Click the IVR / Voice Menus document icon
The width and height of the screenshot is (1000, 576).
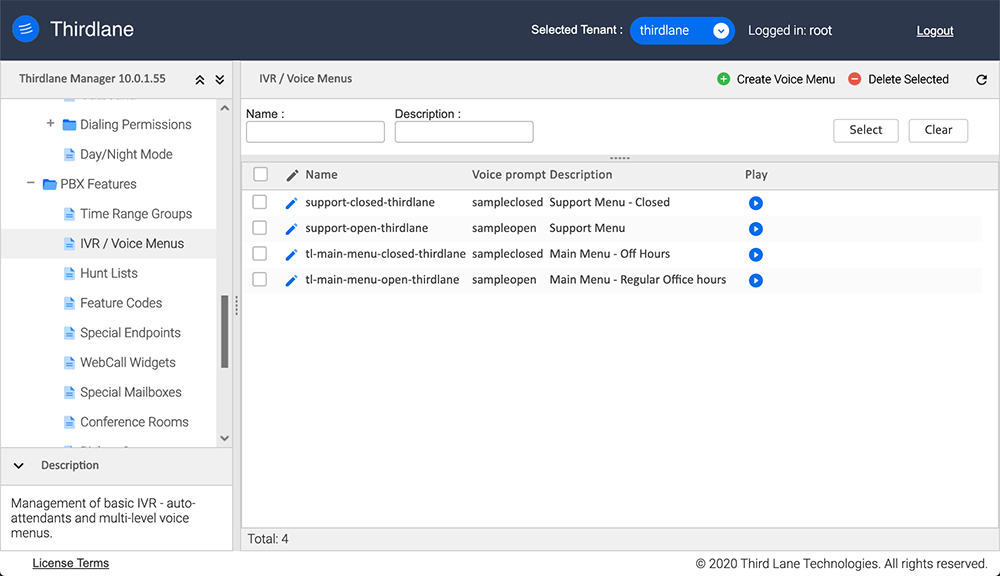pyautogui.click(x=70, y=244)
